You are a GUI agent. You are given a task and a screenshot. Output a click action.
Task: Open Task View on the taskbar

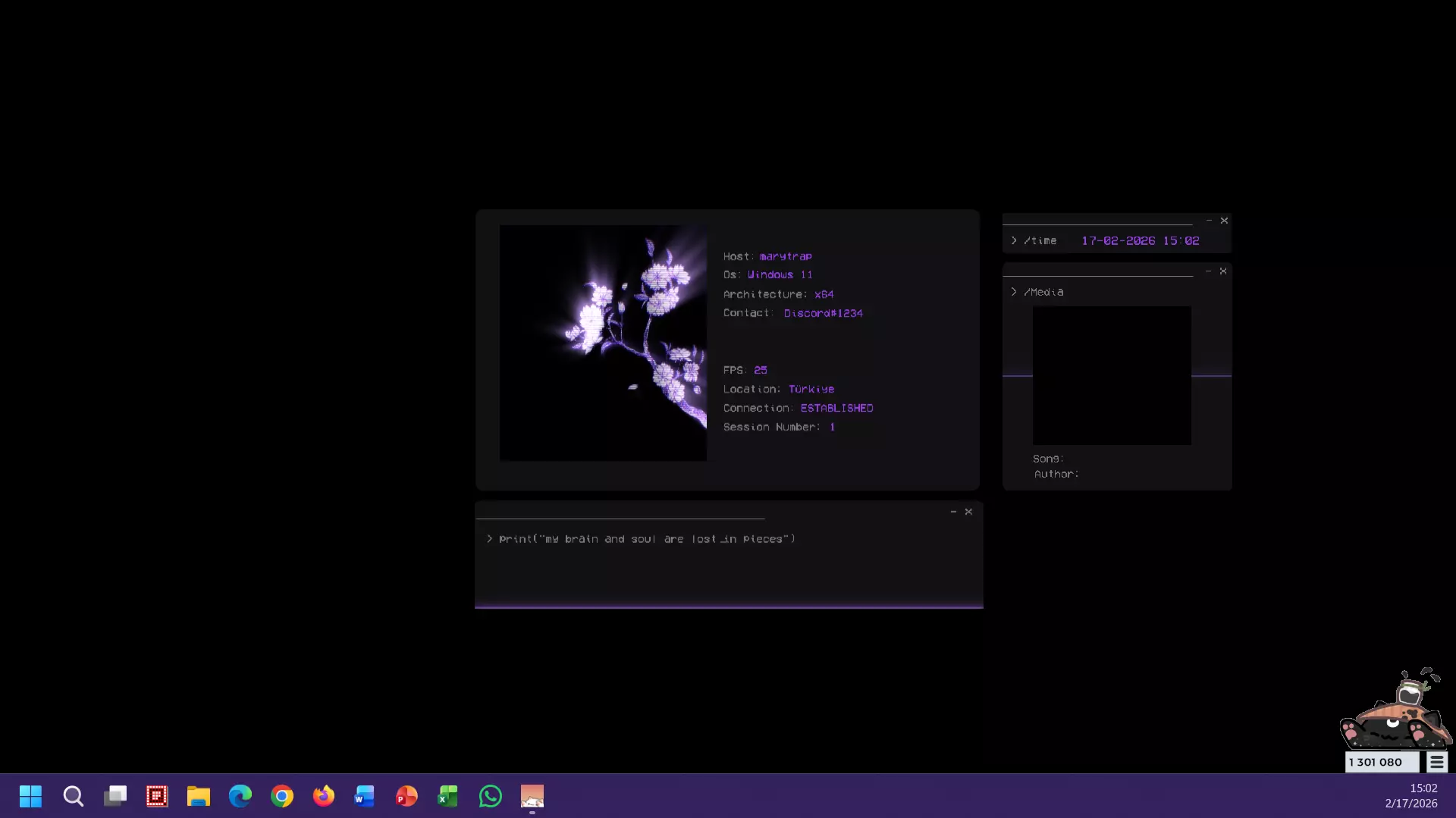pyautogui.click(x=115, y=796)
